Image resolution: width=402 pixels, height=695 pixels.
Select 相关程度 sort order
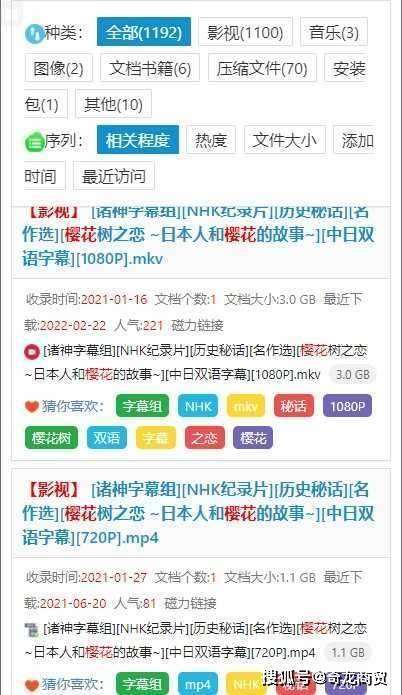[138, 140]
